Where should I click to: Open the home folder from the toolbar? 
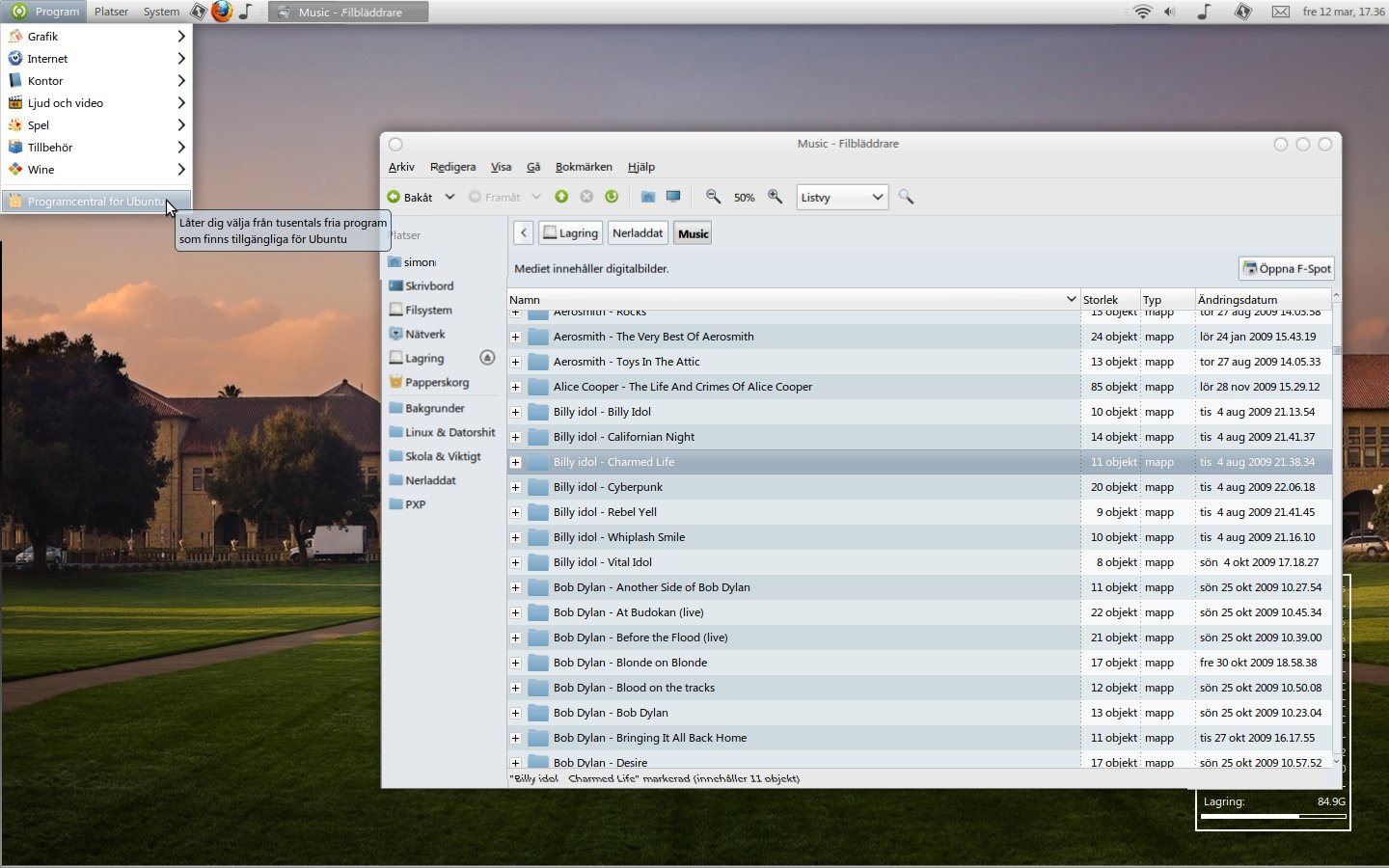(648, 197)
